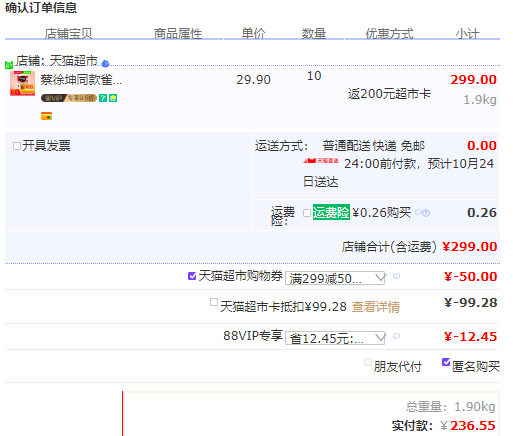The height and width of the screenshot is (436, 513).
Task: Click the card deduction amount ¥-99.28
Action: (470, 303)
